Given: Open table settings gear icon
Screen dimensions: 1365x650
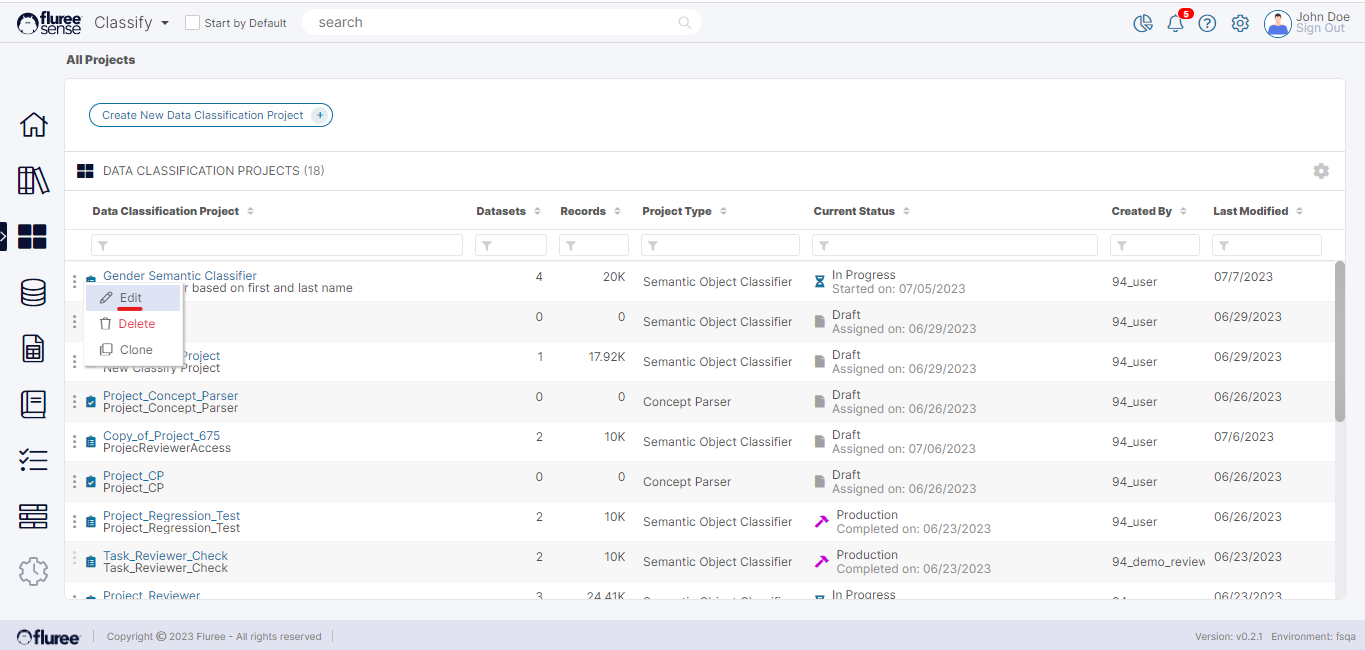Looking at the screenshot, I should [x=1321, y=171].
